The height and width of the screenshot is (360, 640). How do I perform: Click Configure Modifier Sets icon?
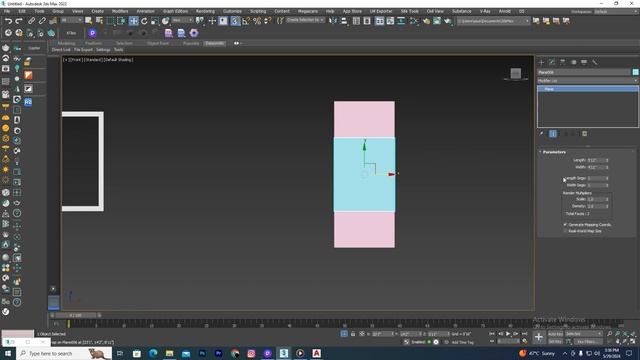click(584, 133)
